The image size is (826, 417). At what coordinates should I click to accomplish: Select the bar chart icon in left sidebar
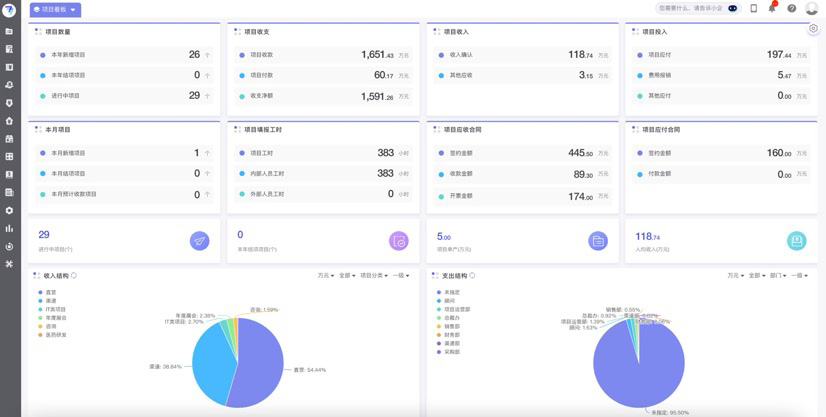[x=9, y=229]
